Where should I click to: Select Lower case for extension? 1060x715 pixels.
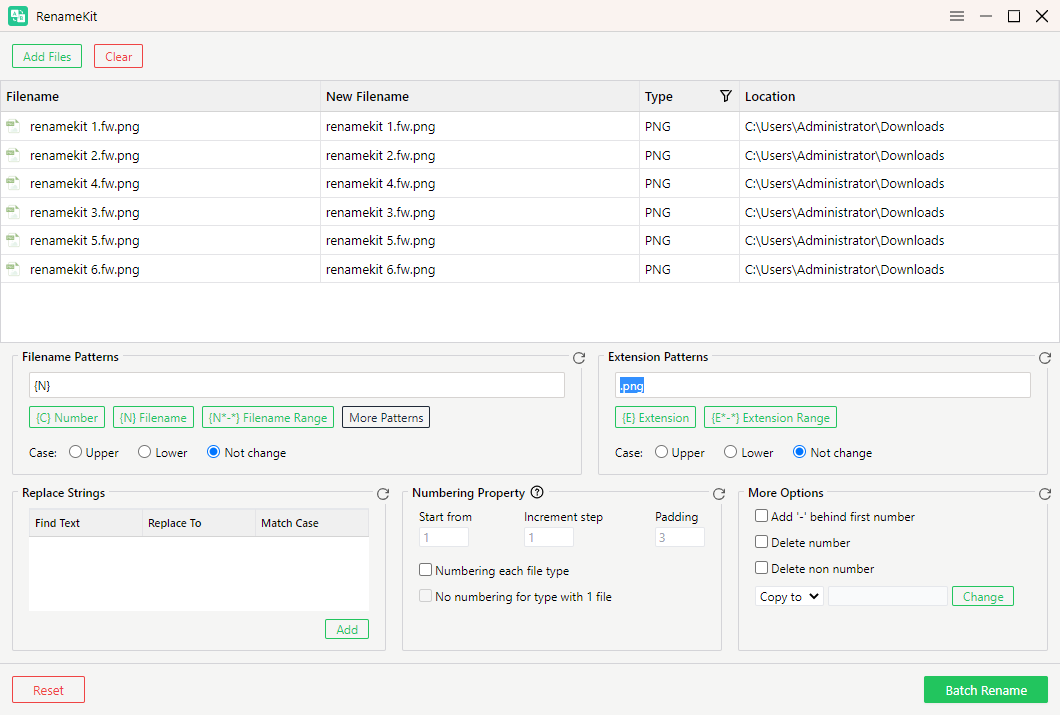[x=731, y=452]
